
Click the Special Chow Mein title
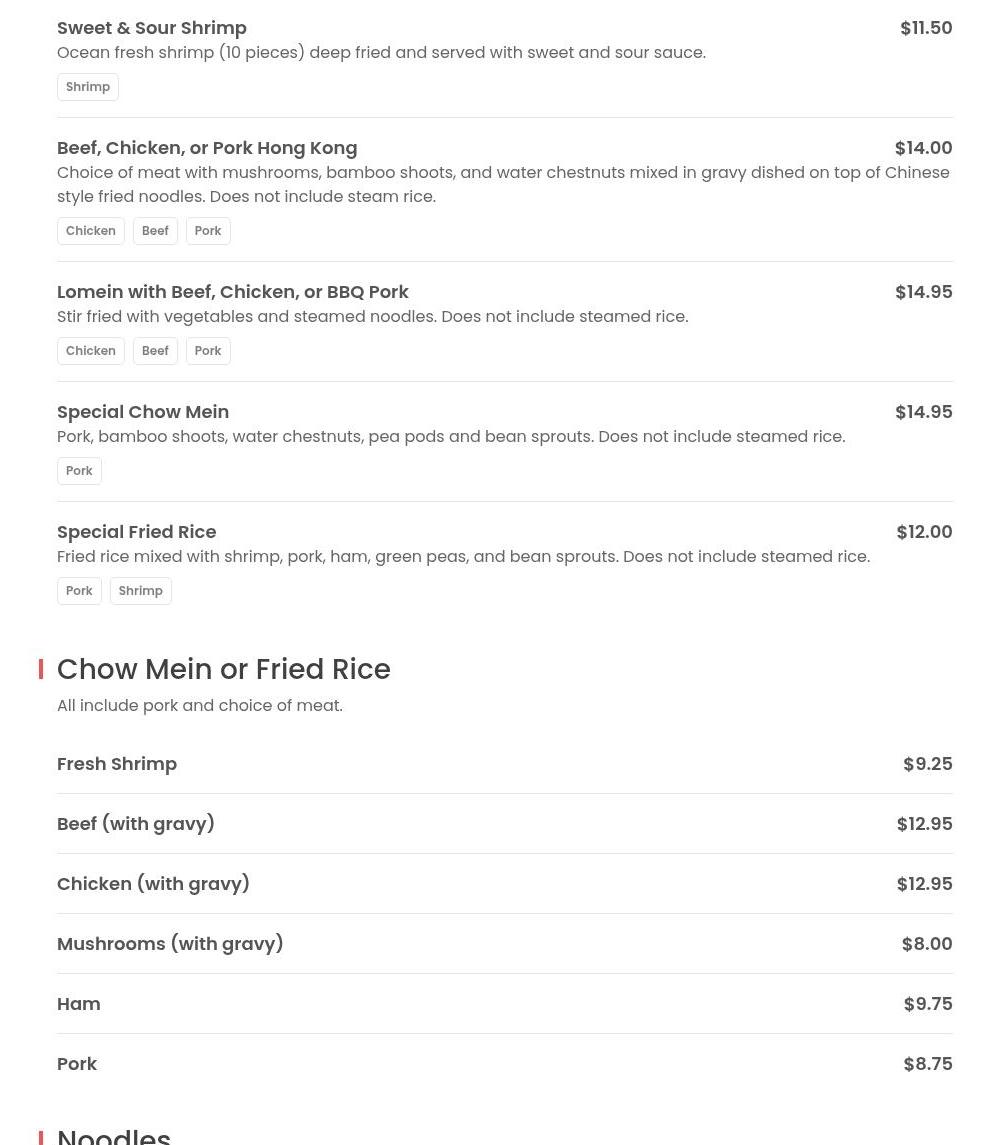(143, 412)
